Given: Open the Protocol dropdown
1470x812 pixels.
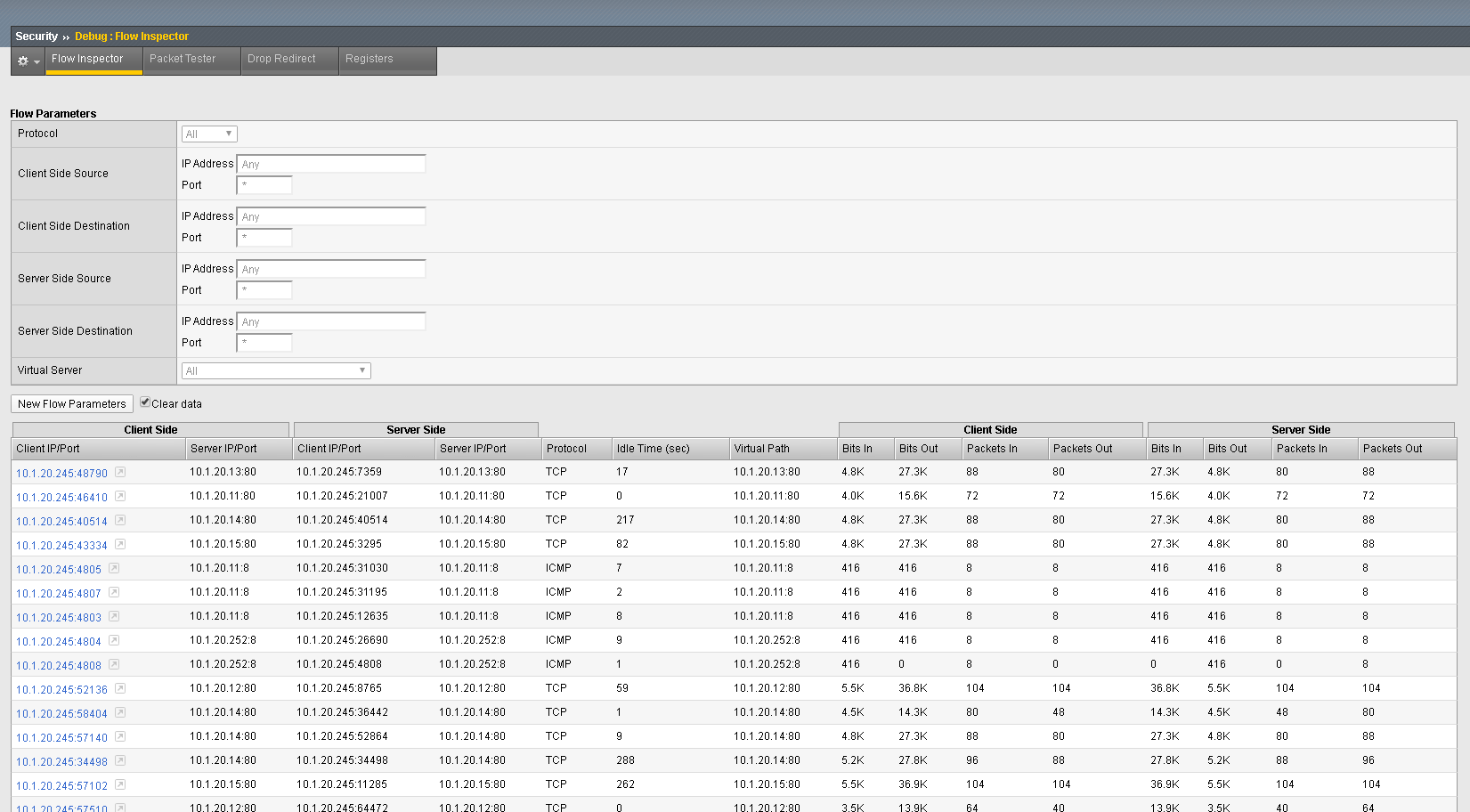Looking at the screenshot, I should coord(209,134).
